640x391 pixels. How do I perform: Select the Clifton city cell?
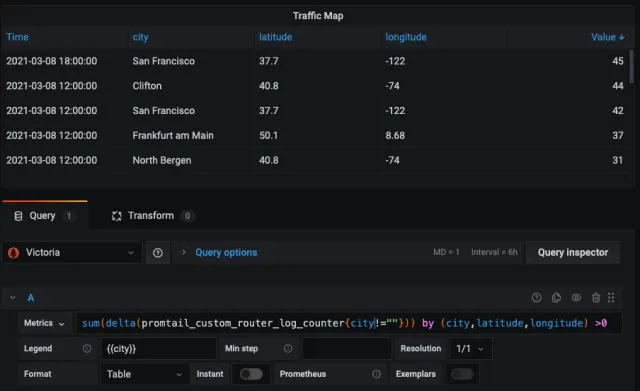click(x=147, y=86)
